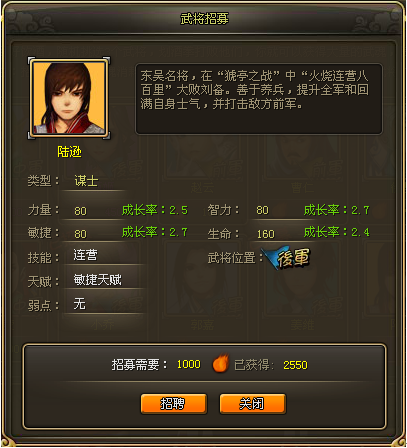This screenshot has height=448, width=407.
Task: Click the 弱点 value 无
Action: pyautogui.click(x=80, y=304)
